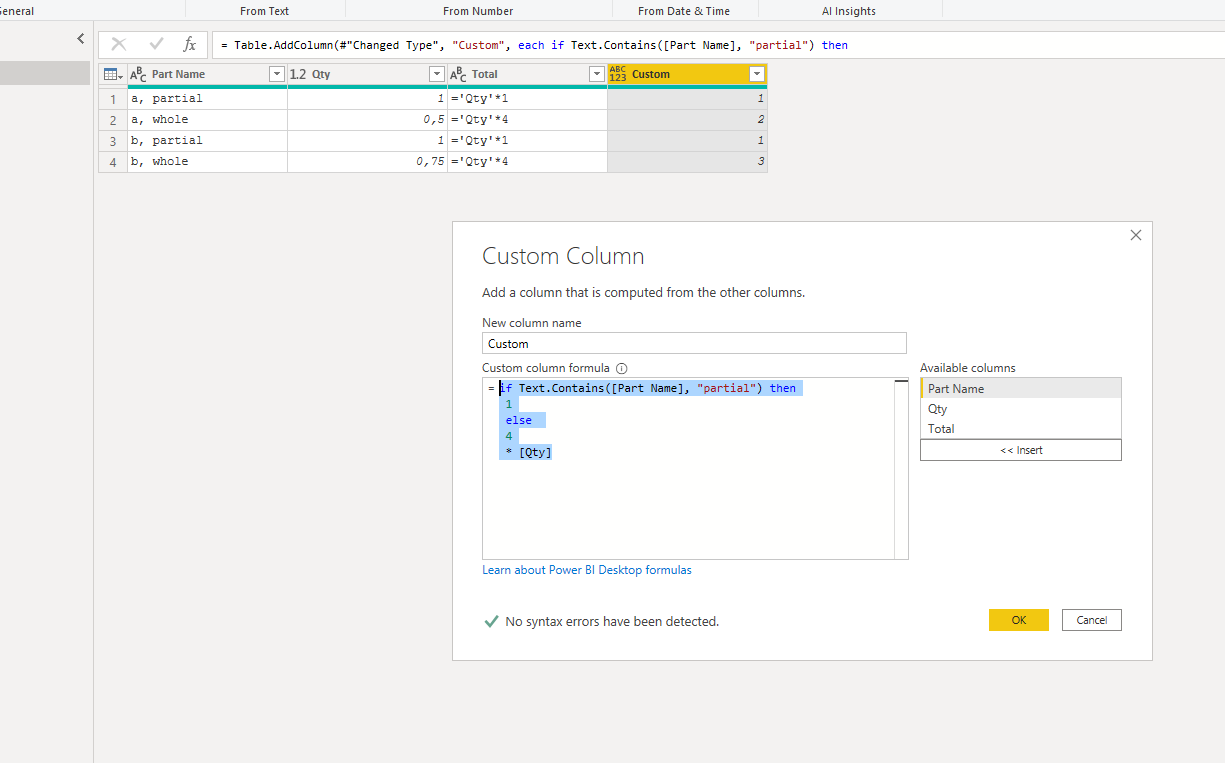This screenshot has width=1225, height=763.
Task: Click the formula editor scrollbar thumb
Action: [x=901, y=381]
